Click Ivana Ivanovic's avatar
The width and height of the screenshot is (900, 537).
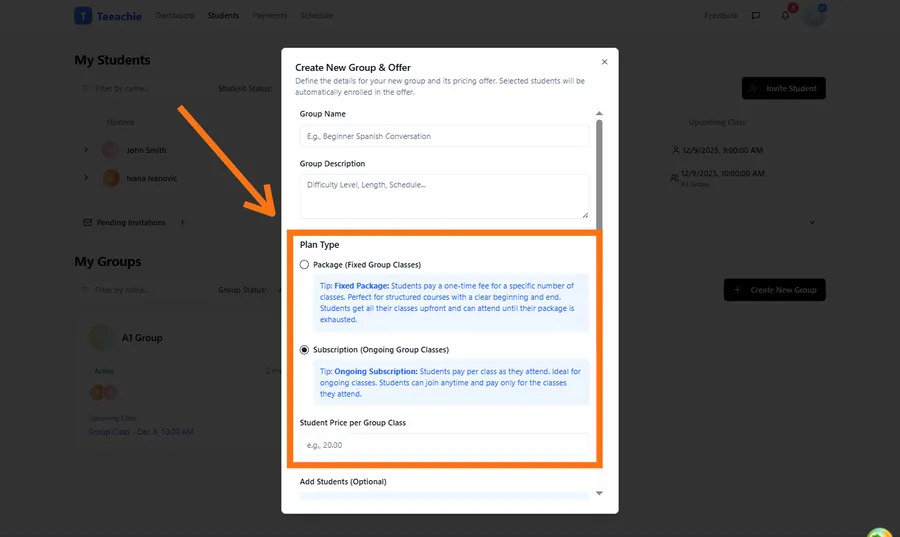click(x=110, y=178)
